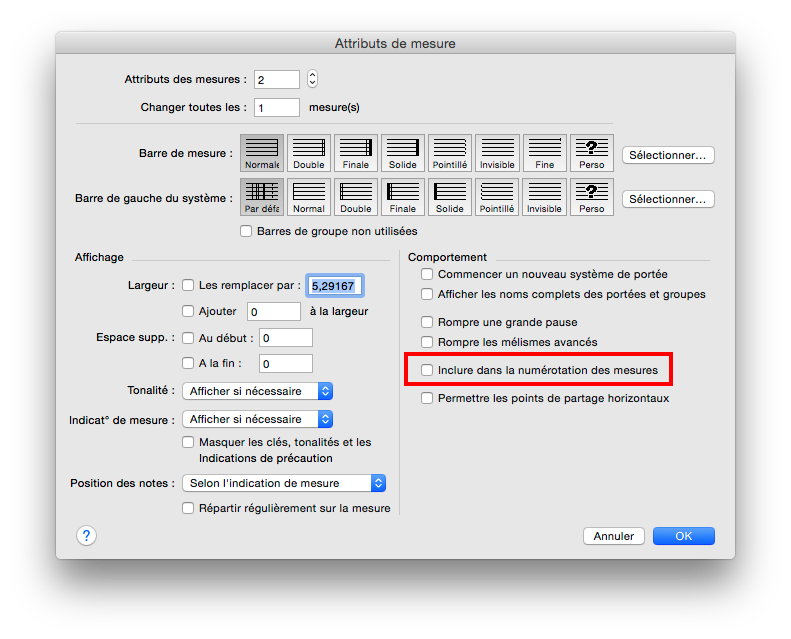The height and width of the screenshot is (639, 791).
Task: Select the Perso barline icon
Action: 591,153
